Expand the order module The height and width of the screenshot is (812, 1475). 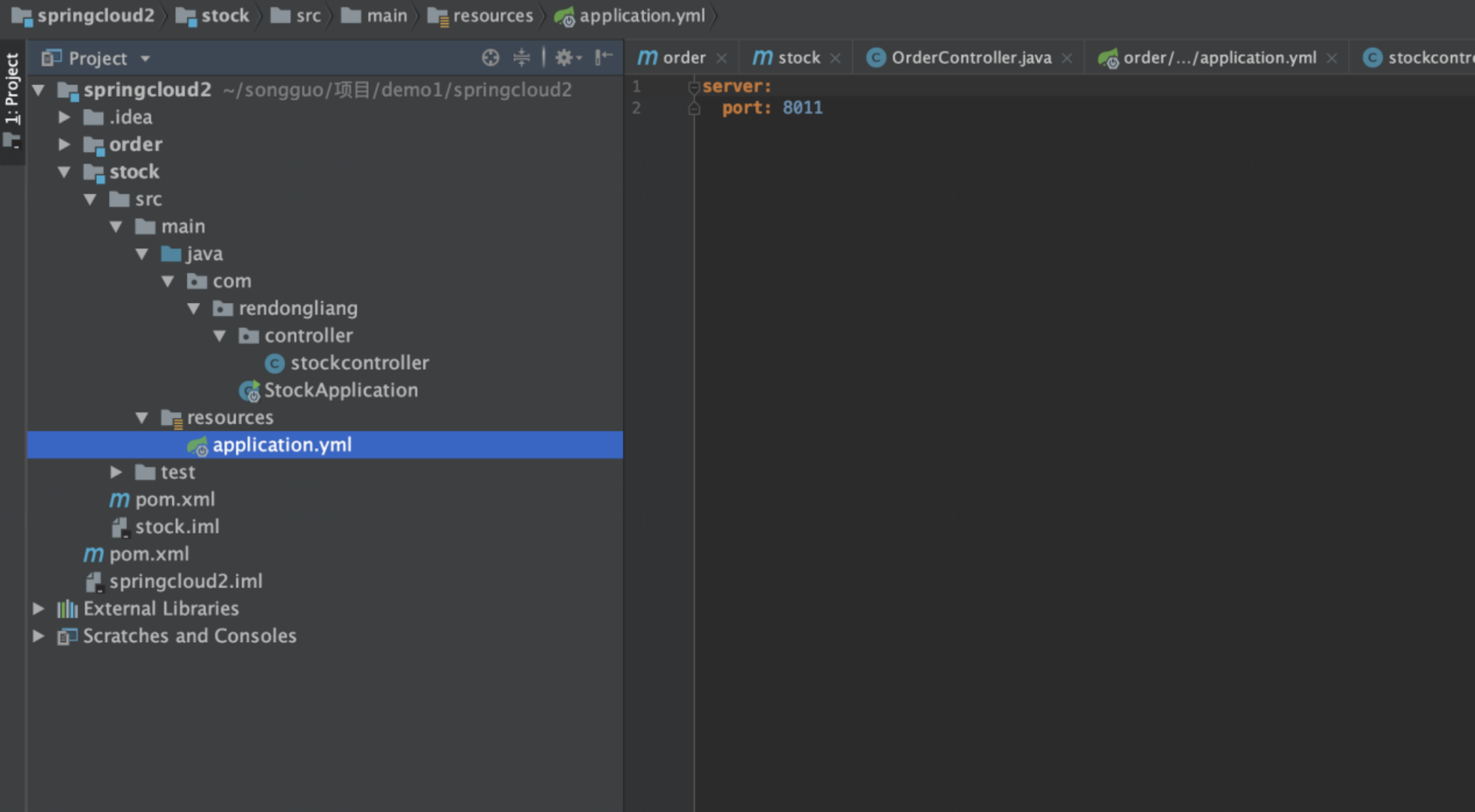tap(64, 144)
